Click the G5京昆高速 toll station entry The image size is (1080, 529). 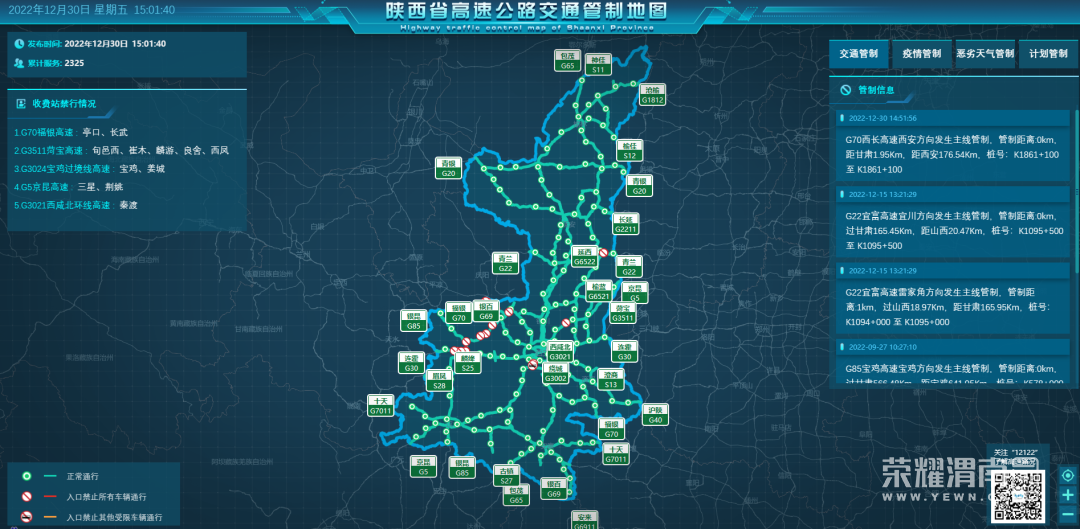click(x=68, y=186)
